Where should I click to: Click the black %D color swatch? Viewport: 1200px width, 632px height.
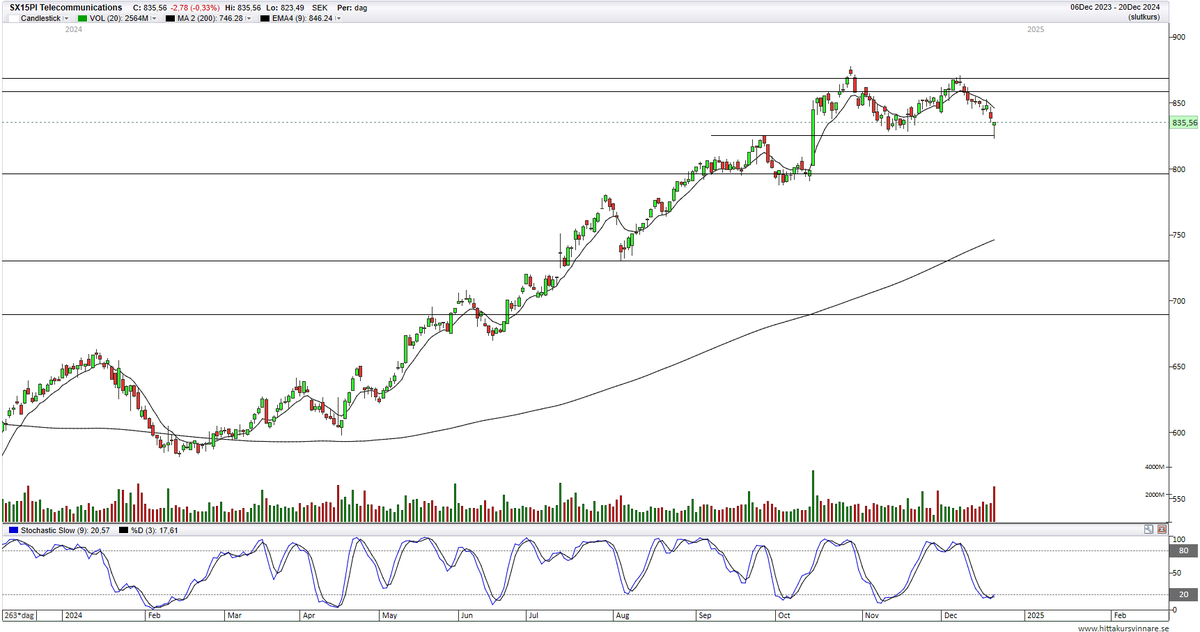coord(123,530)
